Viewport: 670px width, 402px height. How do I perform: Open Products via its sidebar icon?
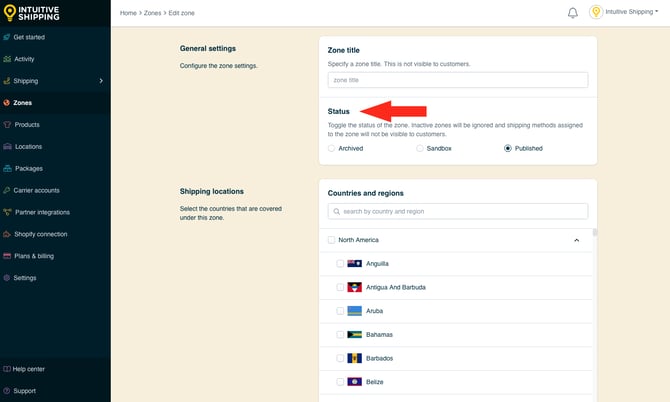click(x=8, y=125)
